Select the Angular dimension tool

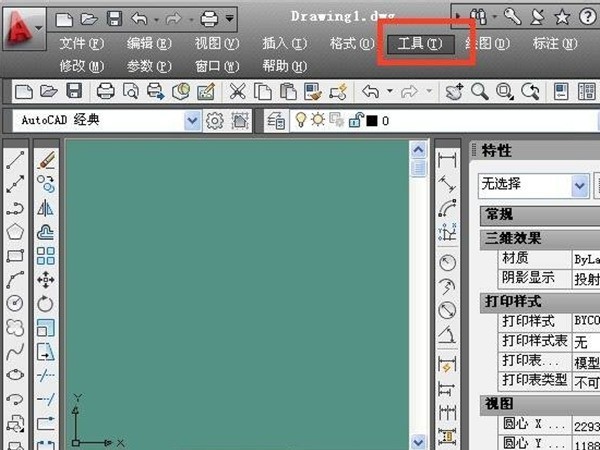tap(447, 334)
